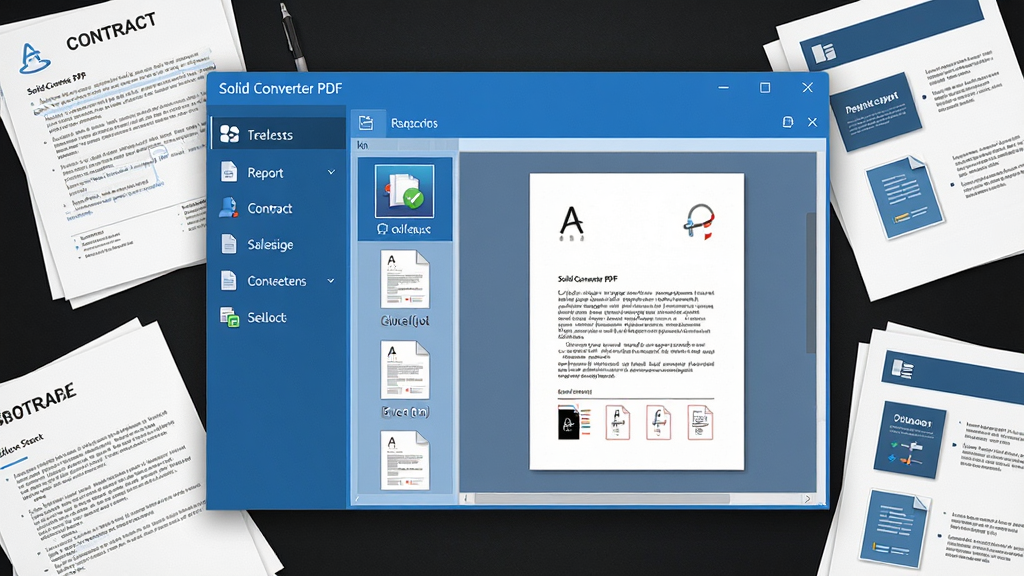
Task: Click the Solid Converter PDF heading in the preview
Action: pyautogui.click(x=588, y=279)
